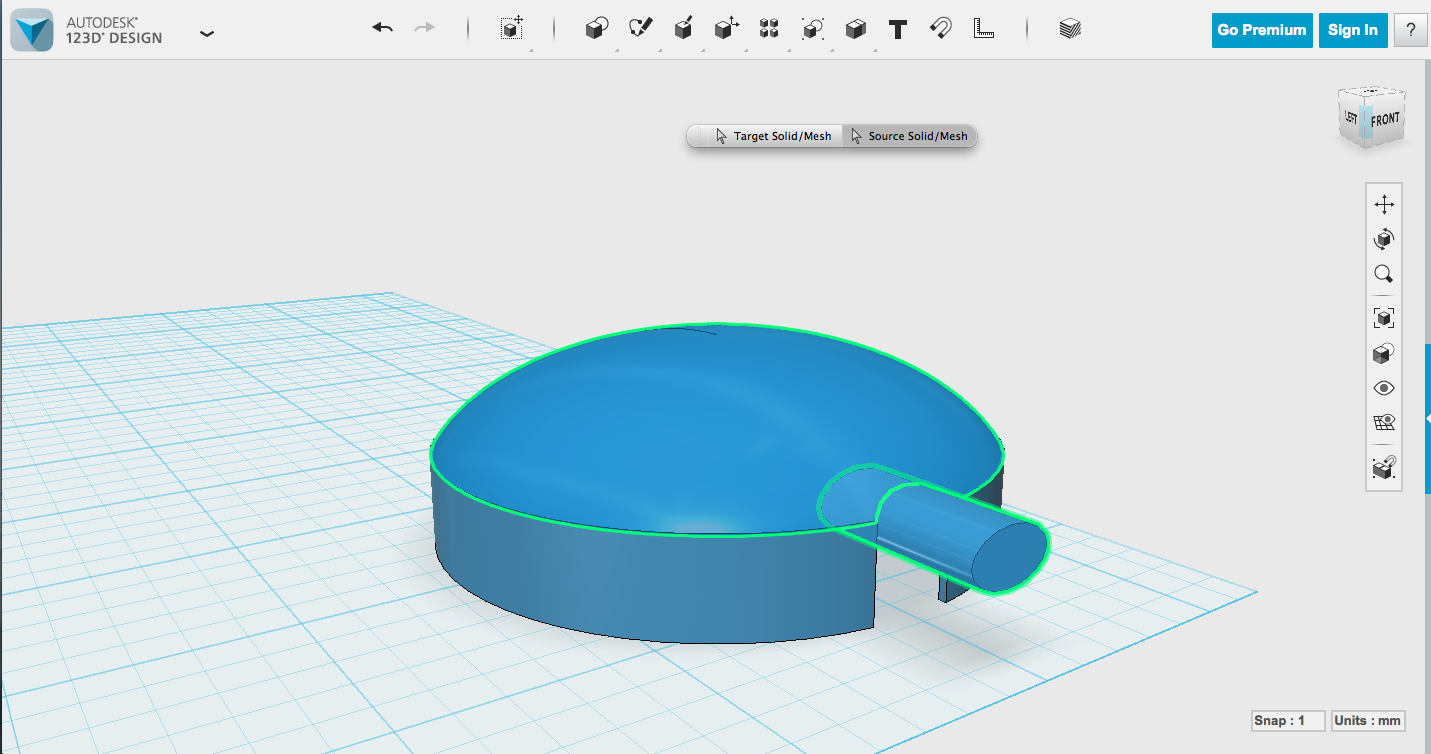
Task: Open the Material layers tool
Action: [1070, 29]
